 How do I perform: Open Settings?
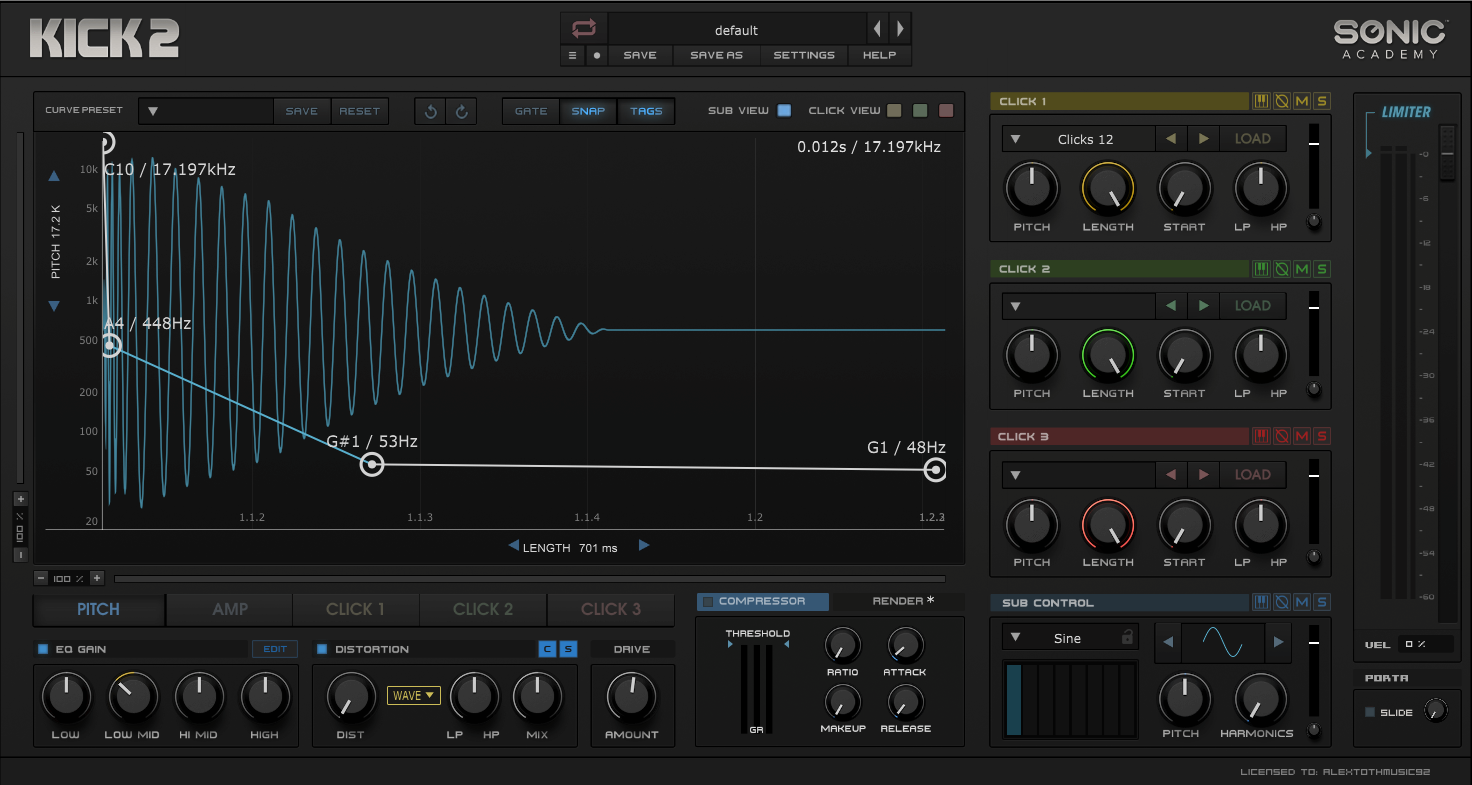point(804,55)
